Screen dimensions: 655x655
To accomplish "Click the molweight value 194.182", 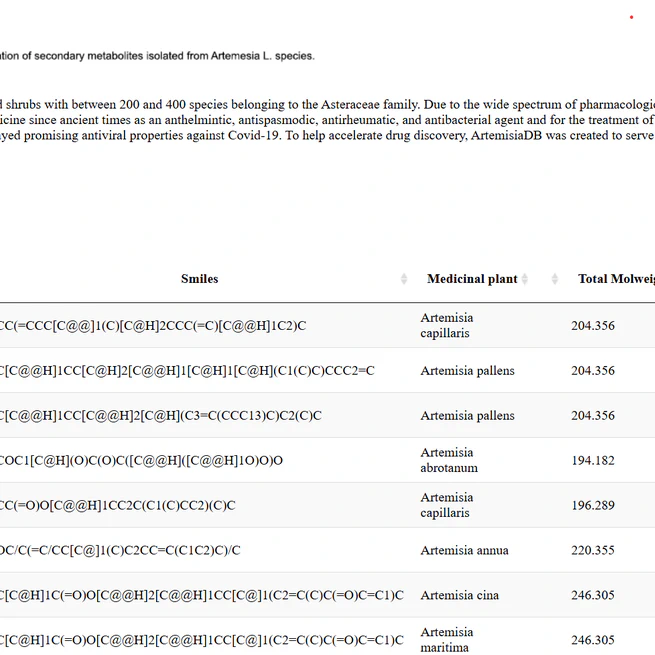I will click(x=593, y=461).
